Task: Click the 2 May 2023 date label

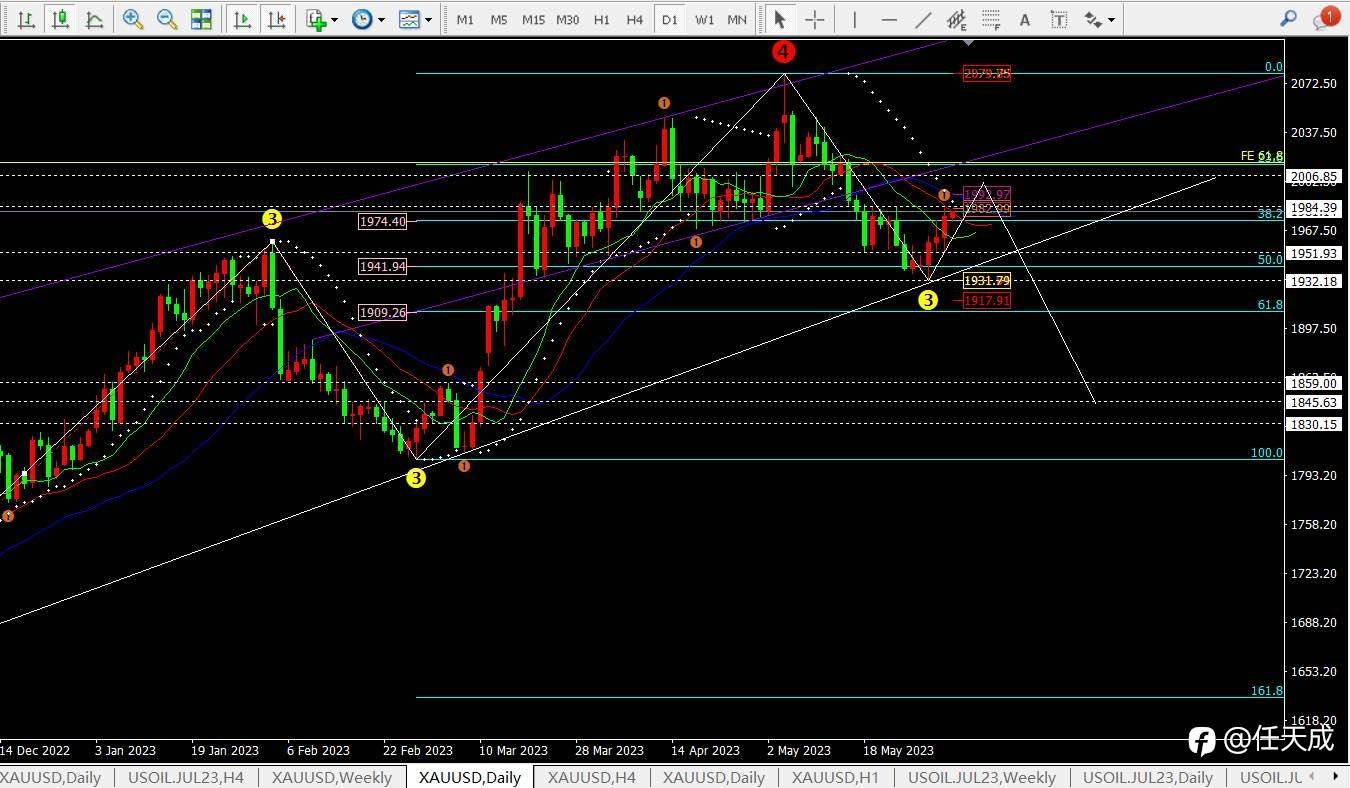Action: click(799, 751)
